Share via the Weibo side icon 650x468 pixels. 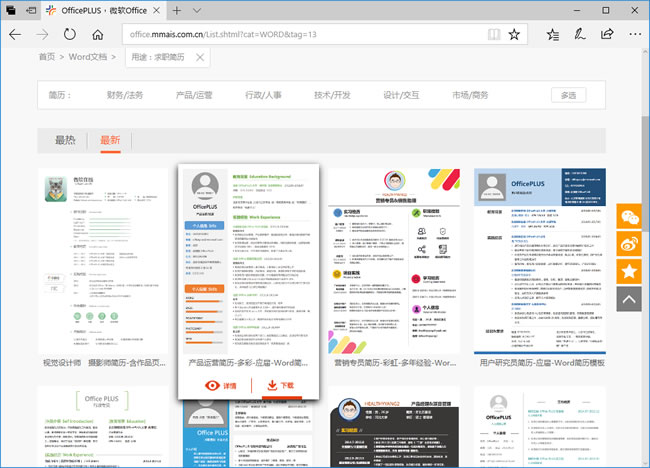[x=629, y=244]
